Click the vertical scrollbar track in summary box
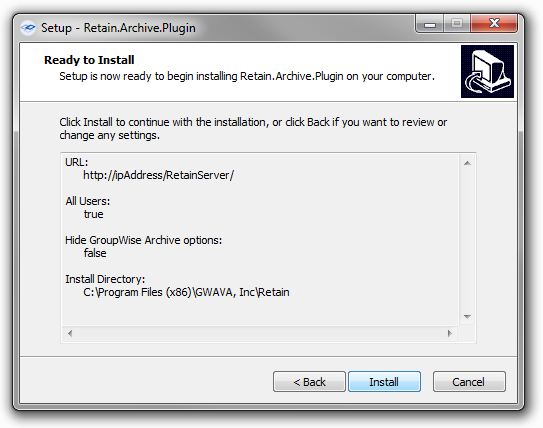This screenshot has height=428, width=543. [x=467, y=240]
